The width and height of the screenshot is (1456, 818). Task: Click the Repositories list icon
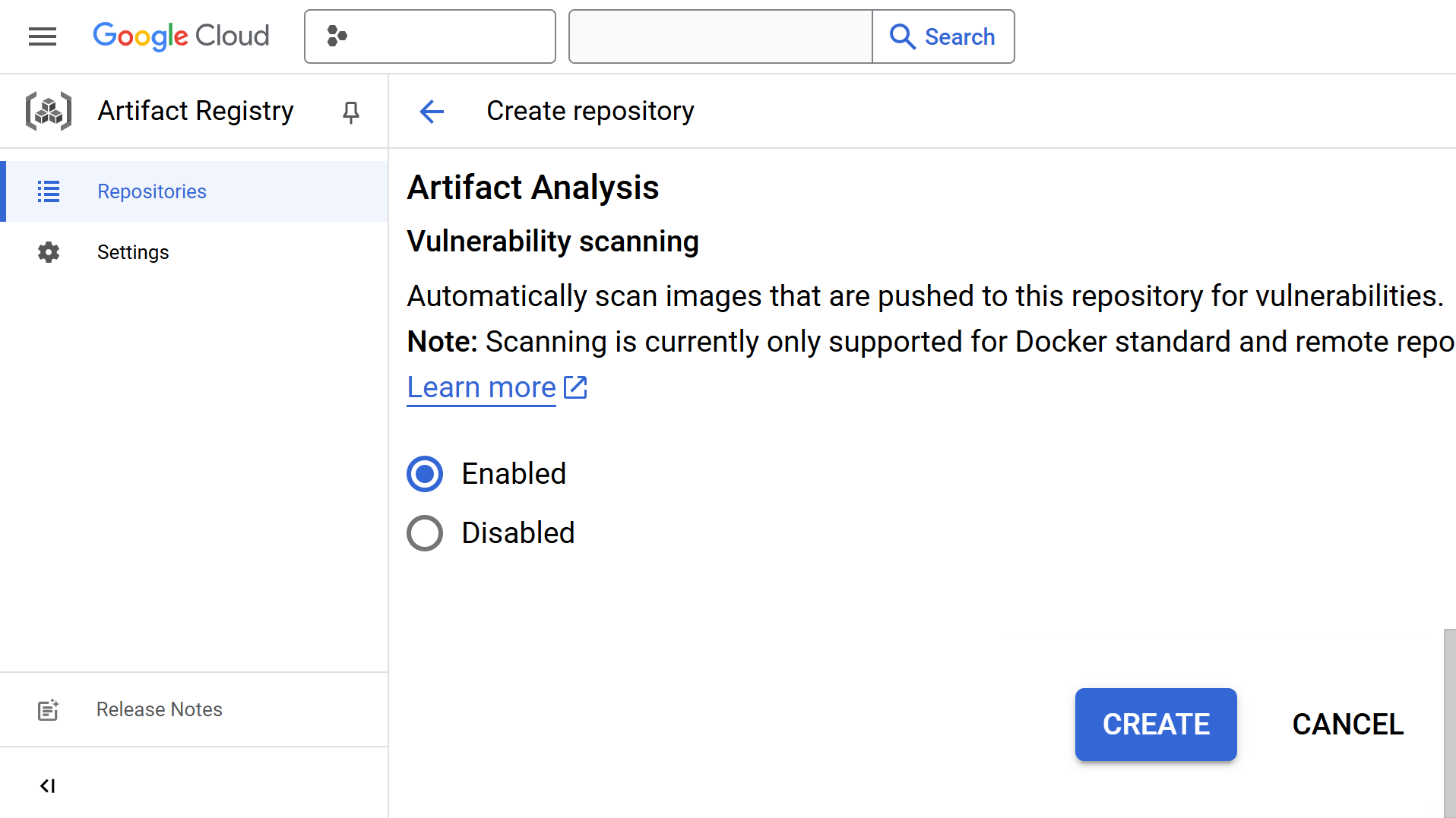click(x=49, y=191)
